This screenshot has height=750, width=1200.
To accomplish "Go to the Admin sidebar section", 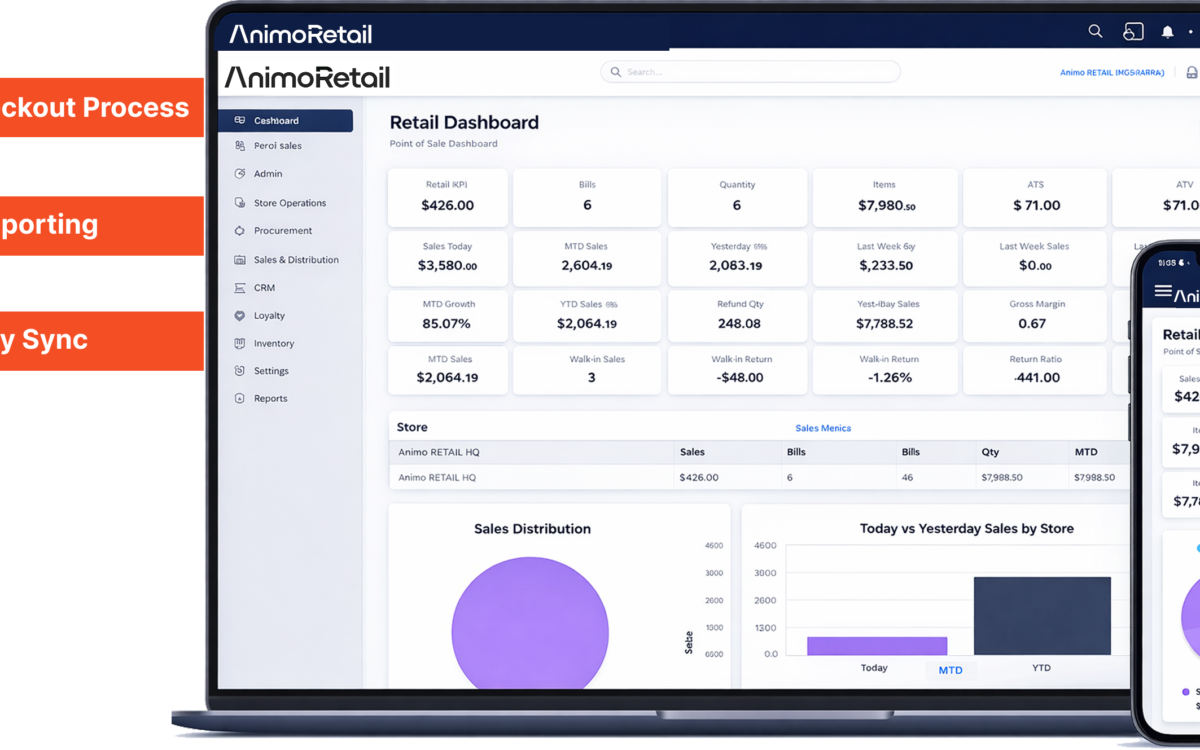I will (267, 174).
